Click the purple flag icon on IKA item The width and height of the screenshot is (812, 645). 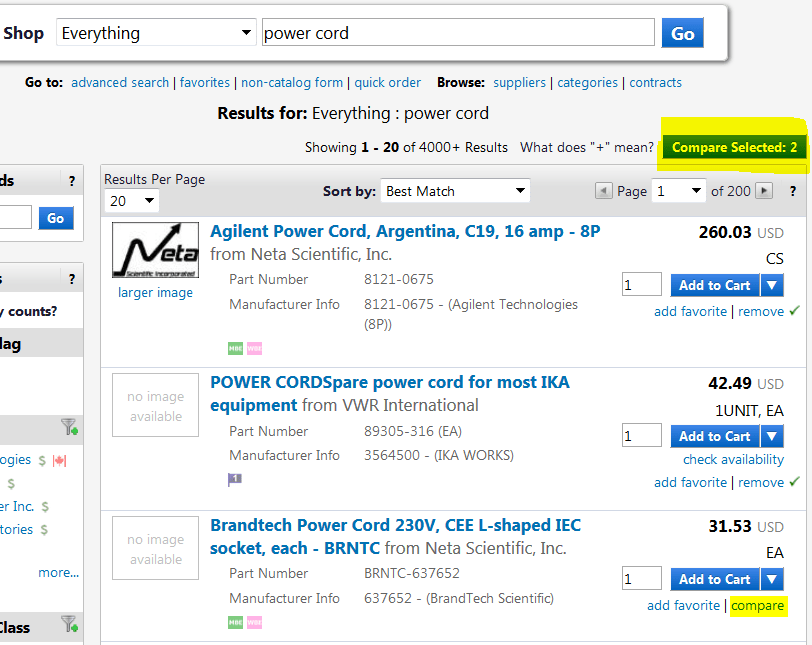pos(235,479)
